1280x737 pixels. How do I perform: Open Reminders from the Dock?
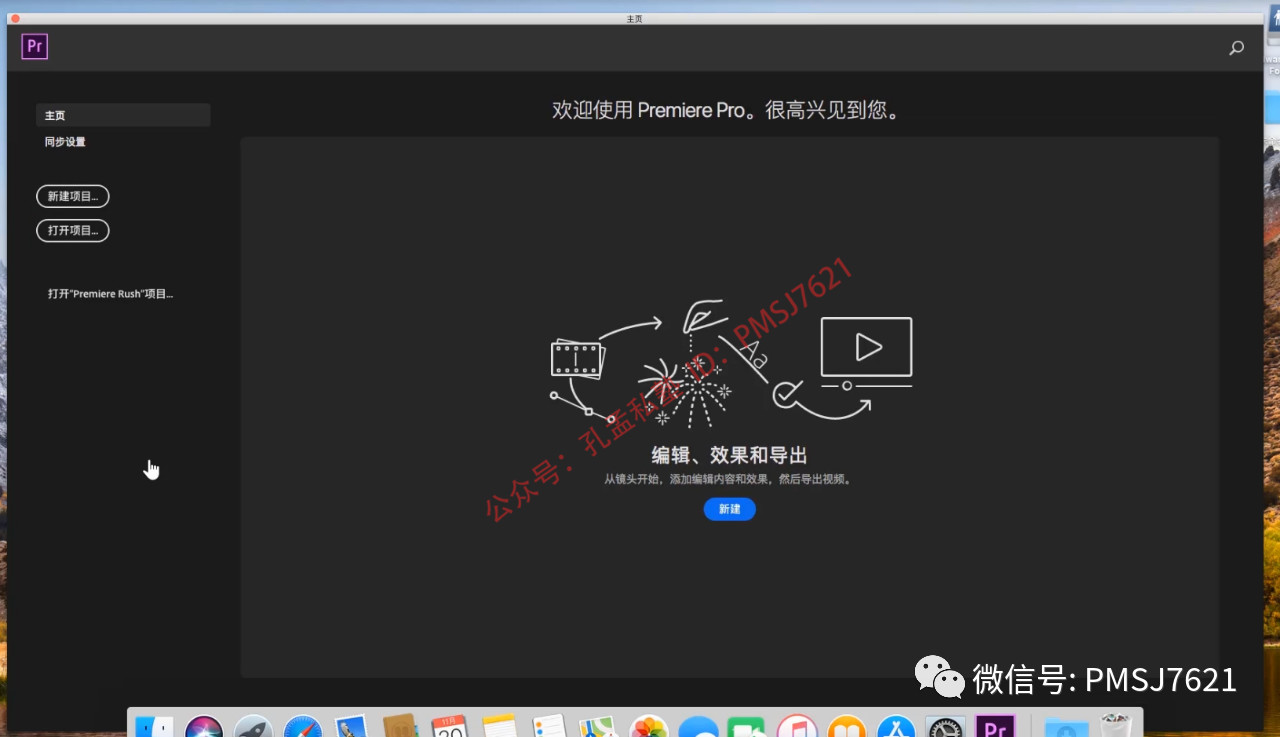[549, 727]
